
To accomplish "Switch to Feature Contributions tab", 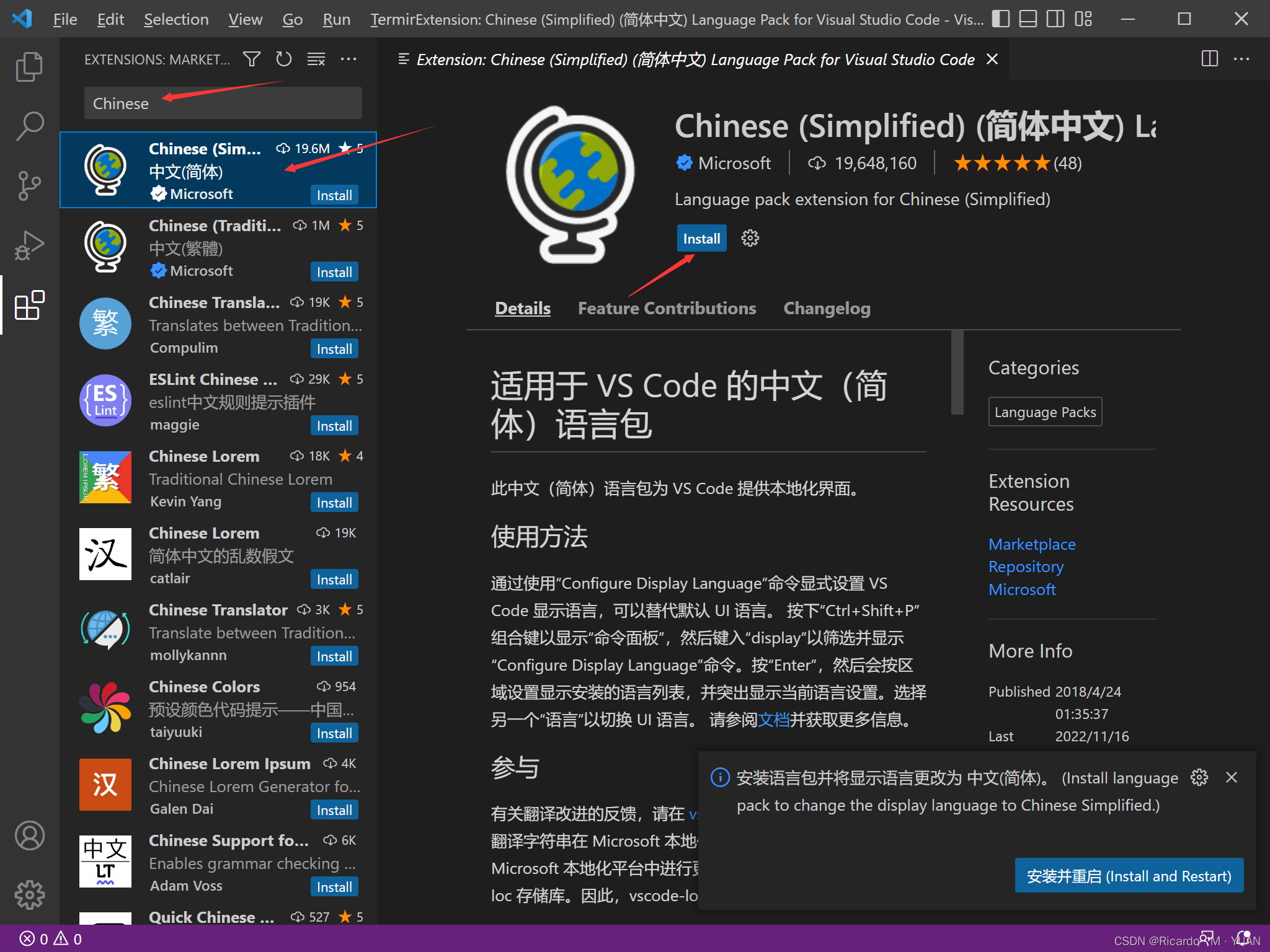I will pyautogui.click(x=667, y=308).
